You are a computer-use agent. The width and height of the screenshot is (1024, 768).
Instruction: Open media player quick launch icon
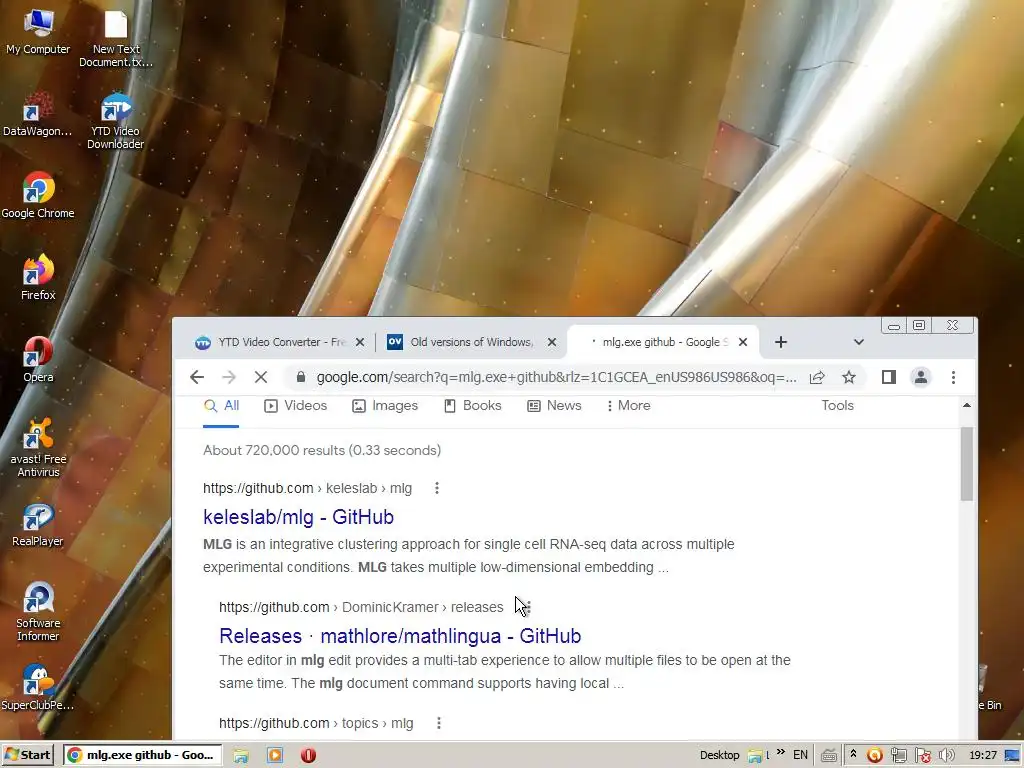click(275, 755)
